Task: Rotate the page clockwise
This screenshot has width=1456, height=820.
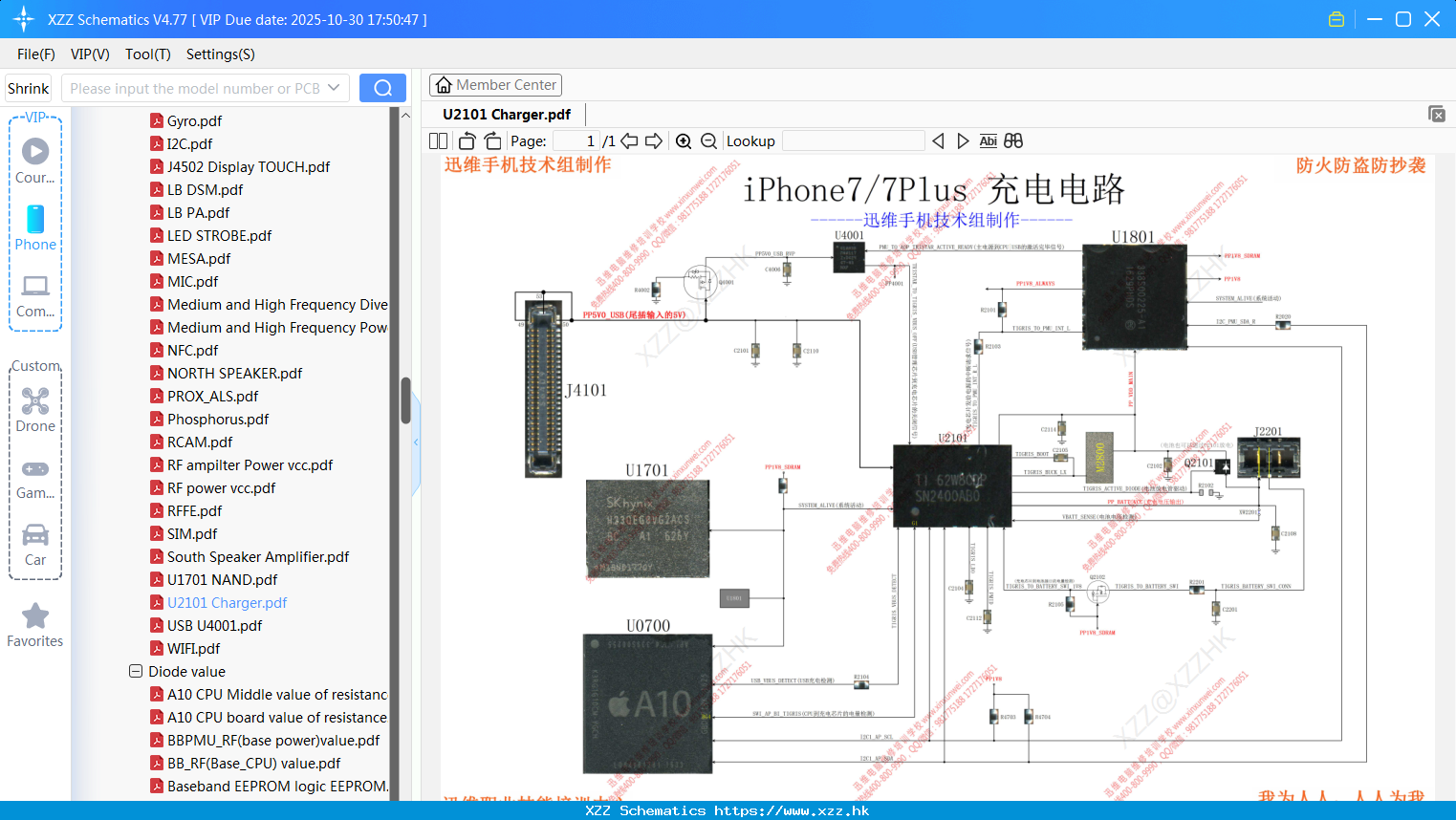Action: [x=492, y=140]
